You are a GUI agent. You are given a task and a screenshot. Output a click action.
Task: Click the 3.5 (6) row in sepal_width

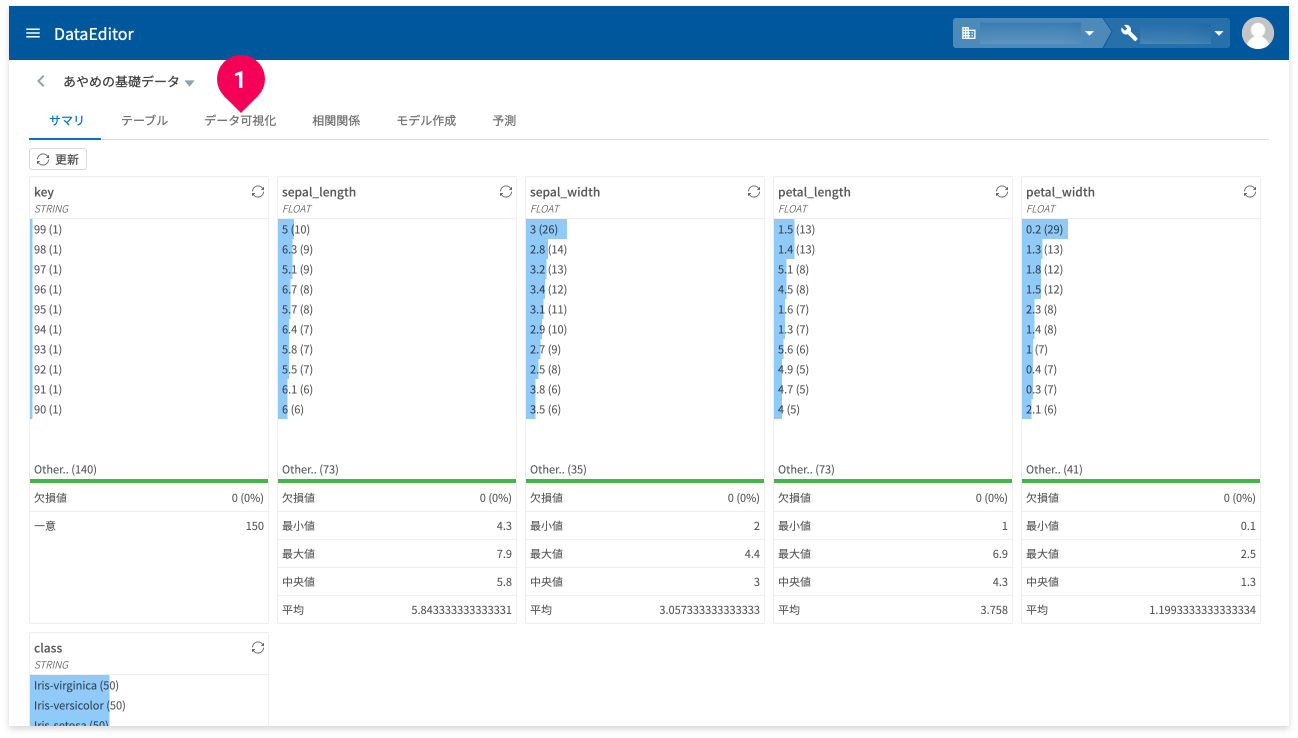[644, 409]
